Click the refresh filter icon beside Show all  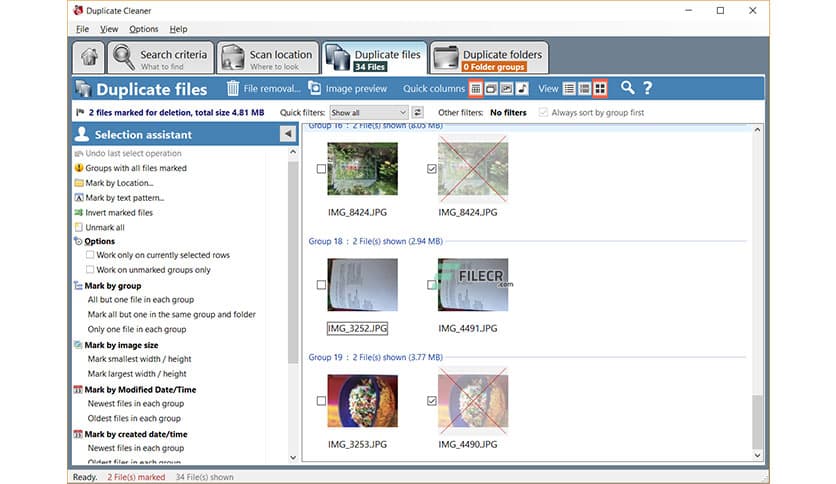[418, 112]
